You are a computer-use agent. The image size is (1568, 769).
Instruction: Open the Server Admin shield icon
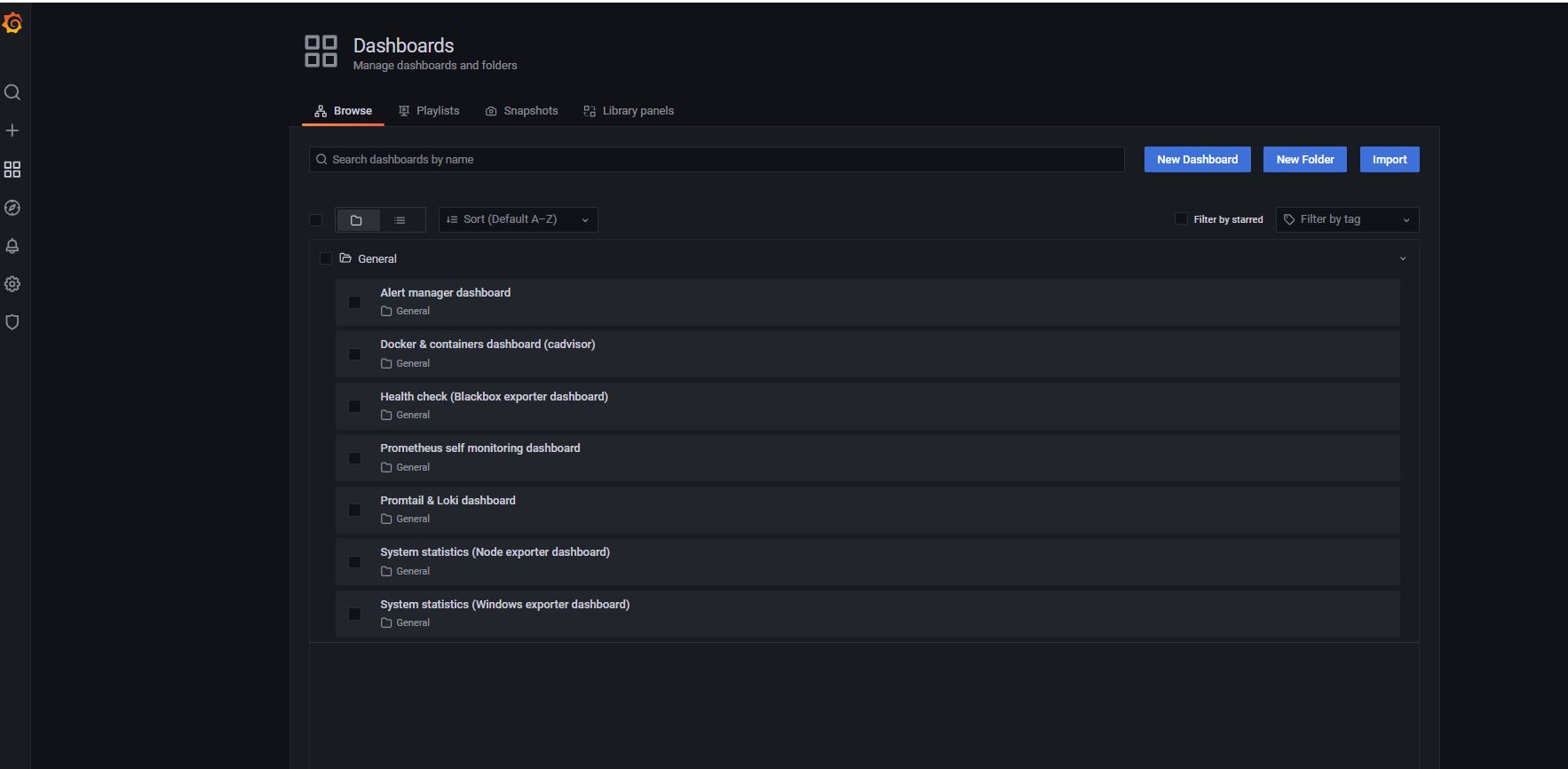pos(12,322)
